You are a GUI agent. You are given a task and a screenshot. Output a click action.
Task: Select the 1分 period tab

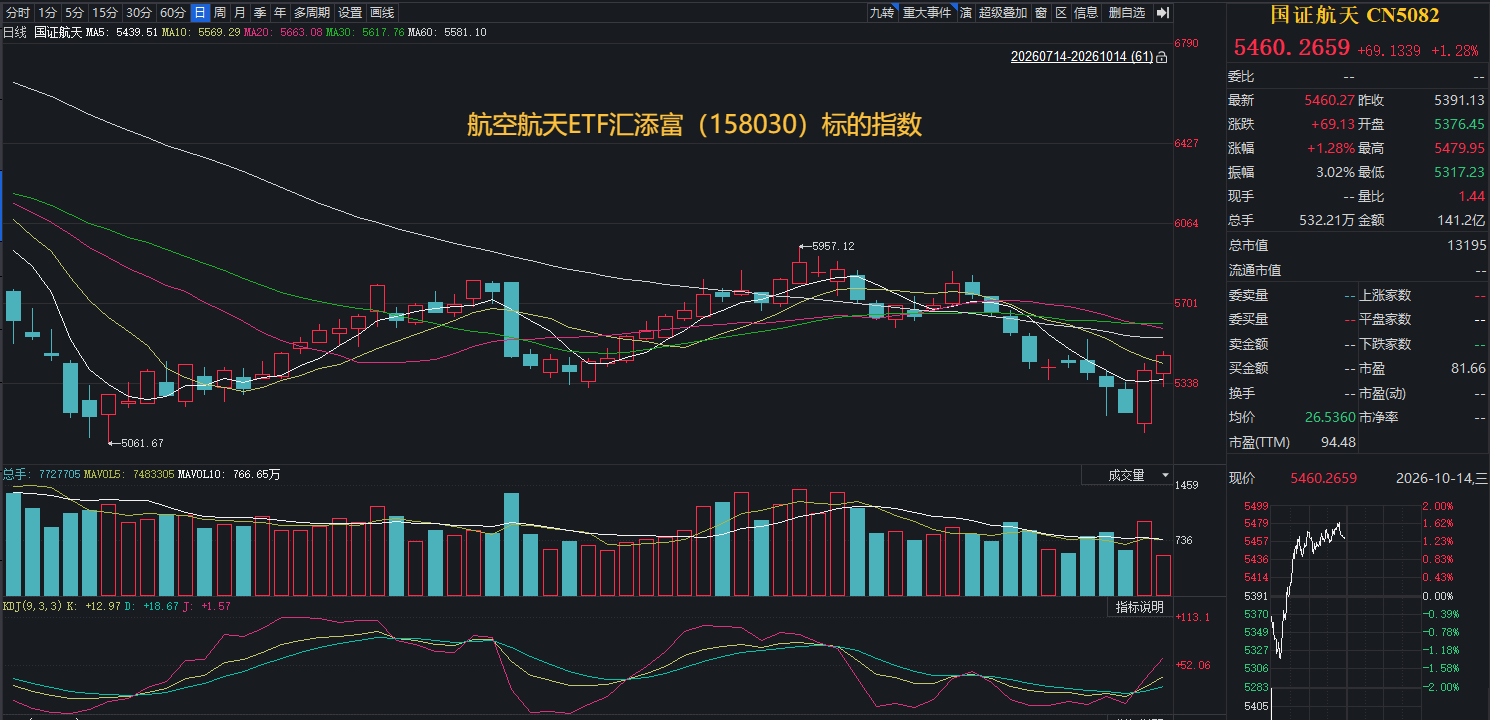coord(48,13)
